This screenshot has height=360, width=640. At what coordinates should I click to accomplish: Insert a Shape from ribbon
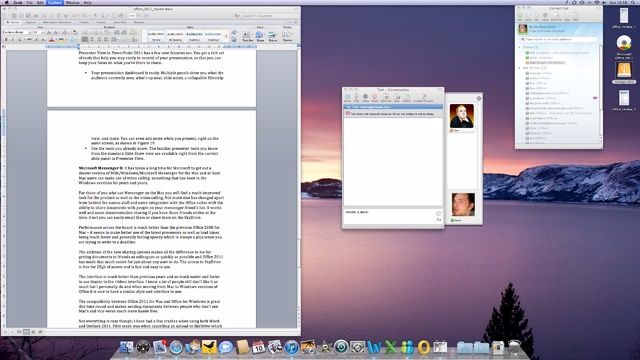click(x=260, y=36)
